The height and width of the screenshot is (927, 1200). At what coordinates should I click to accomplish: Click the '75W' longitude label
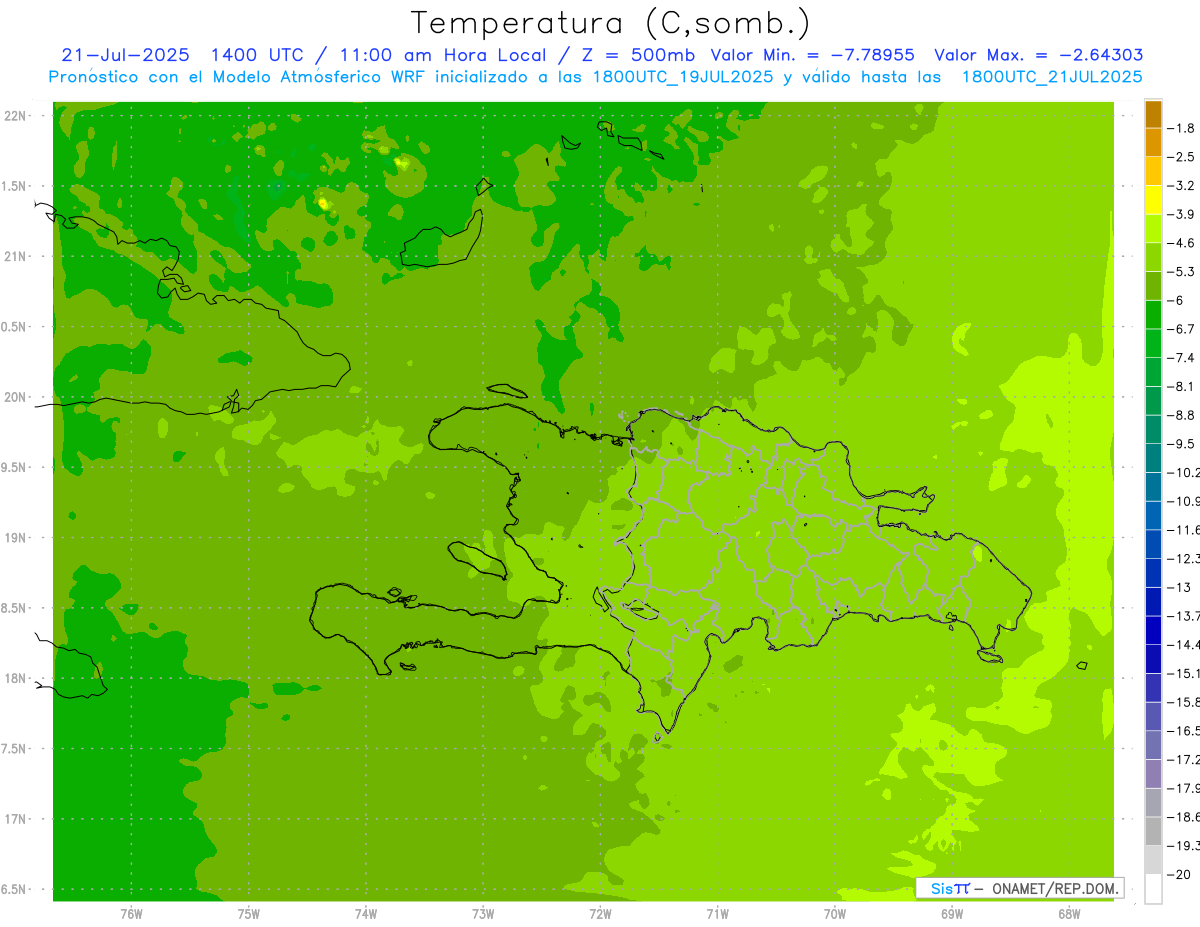249,914
